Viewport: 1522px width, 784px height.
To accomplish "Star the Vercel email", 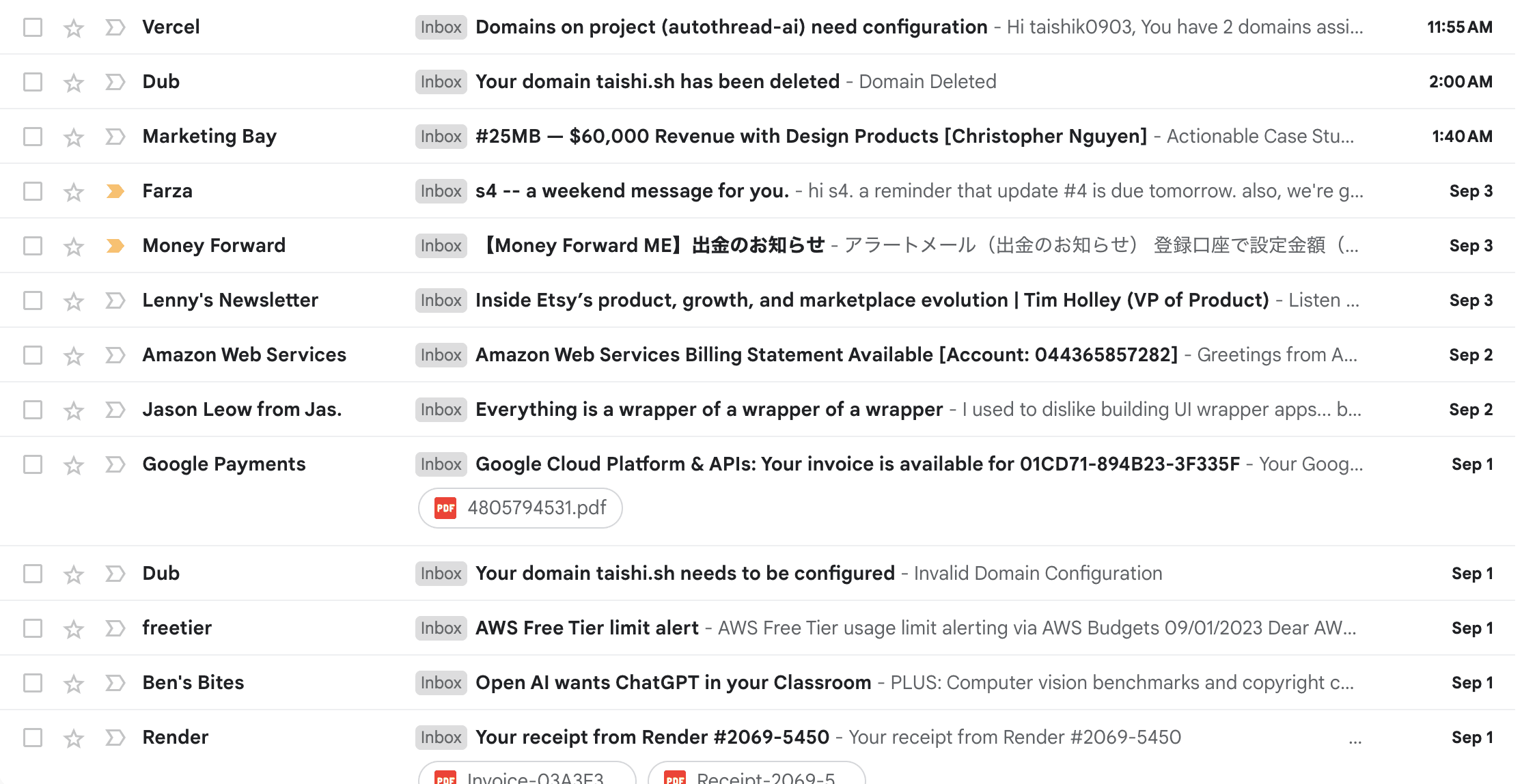I will pos(74,28).
